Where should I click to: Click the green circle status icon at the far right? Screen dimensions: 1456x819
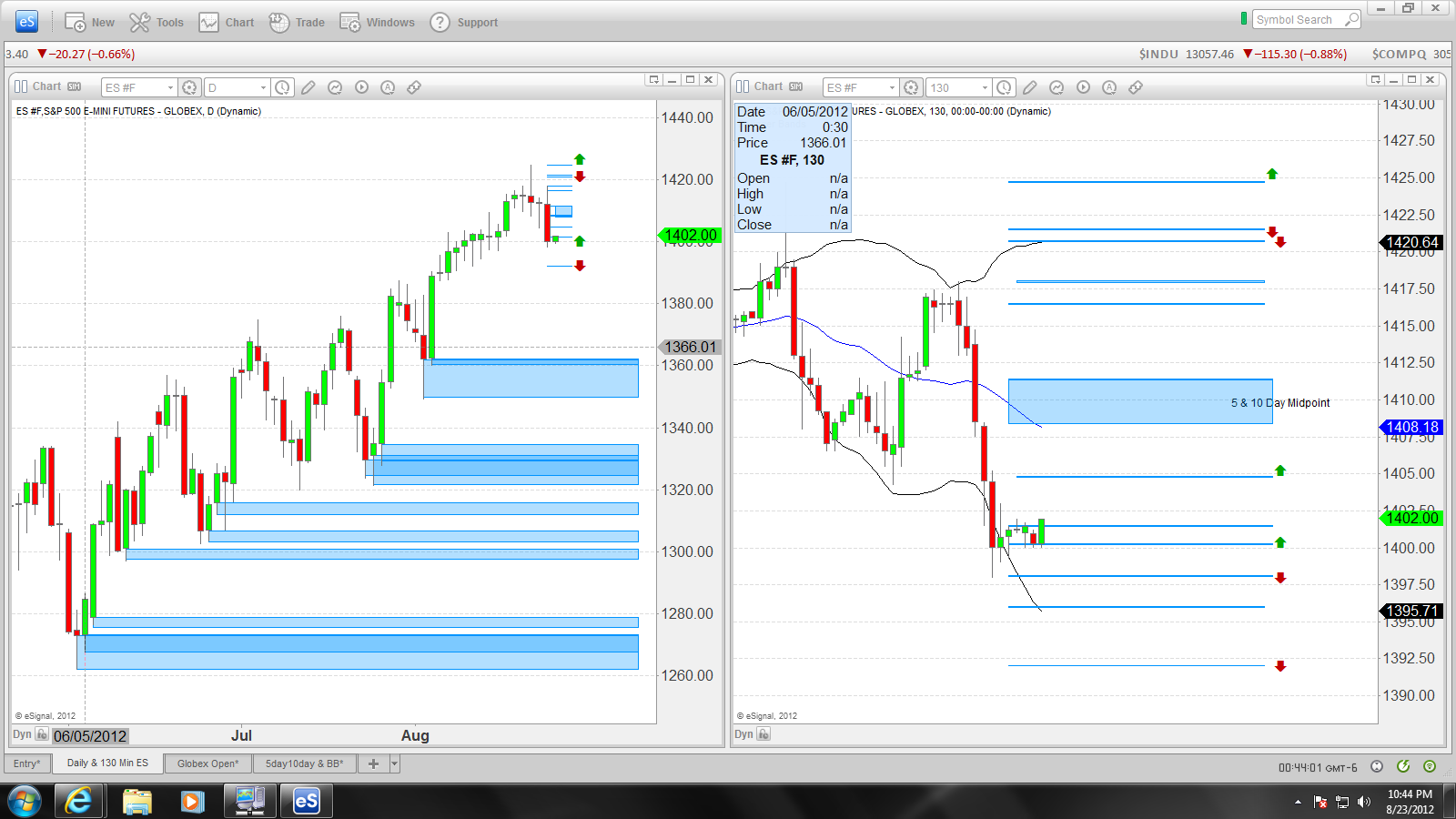tap(1430, 767)
